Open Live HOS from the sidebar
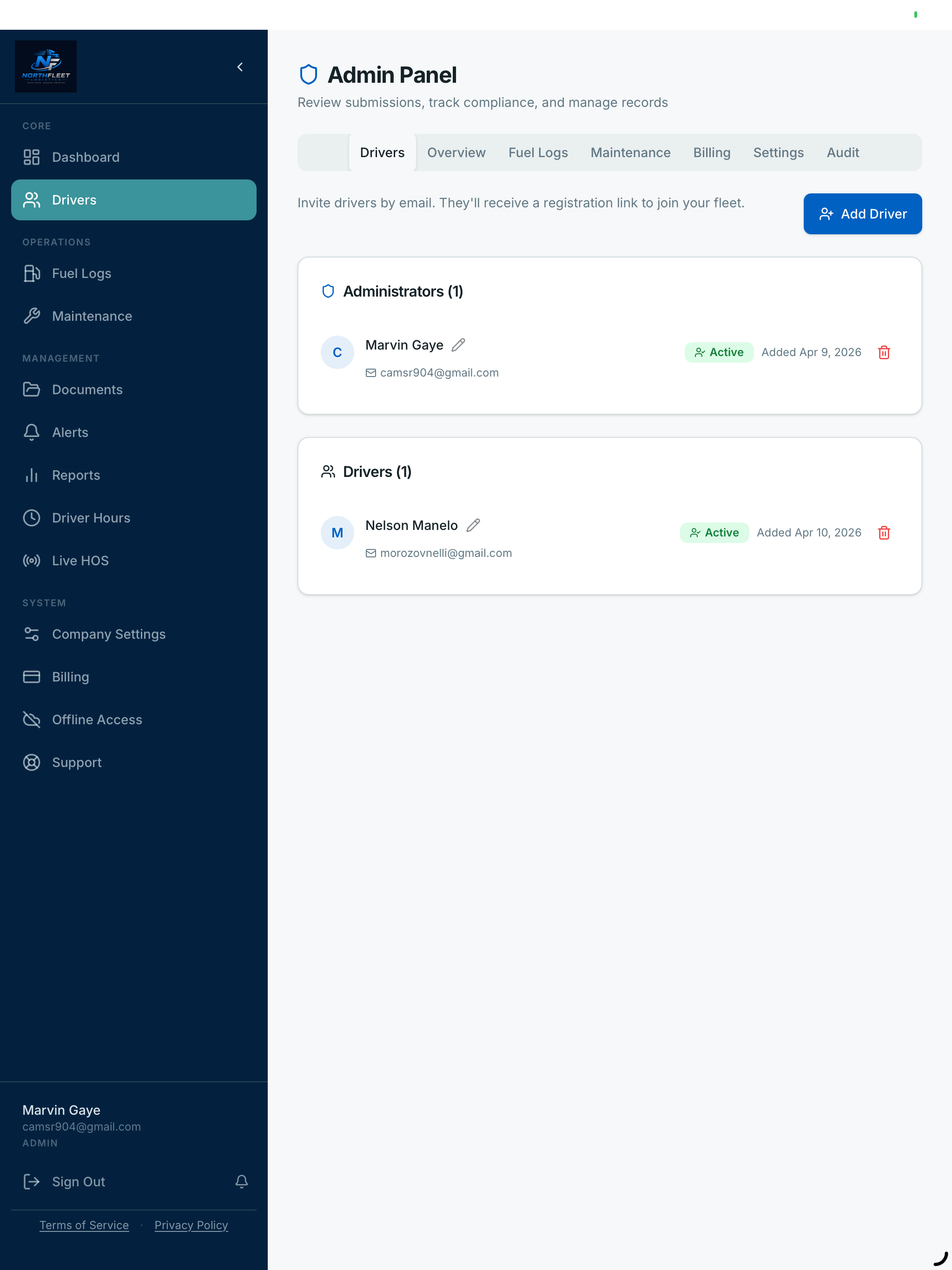This screenshot has height=1270, width=952. pyautogui.click(x=134, y=561)
